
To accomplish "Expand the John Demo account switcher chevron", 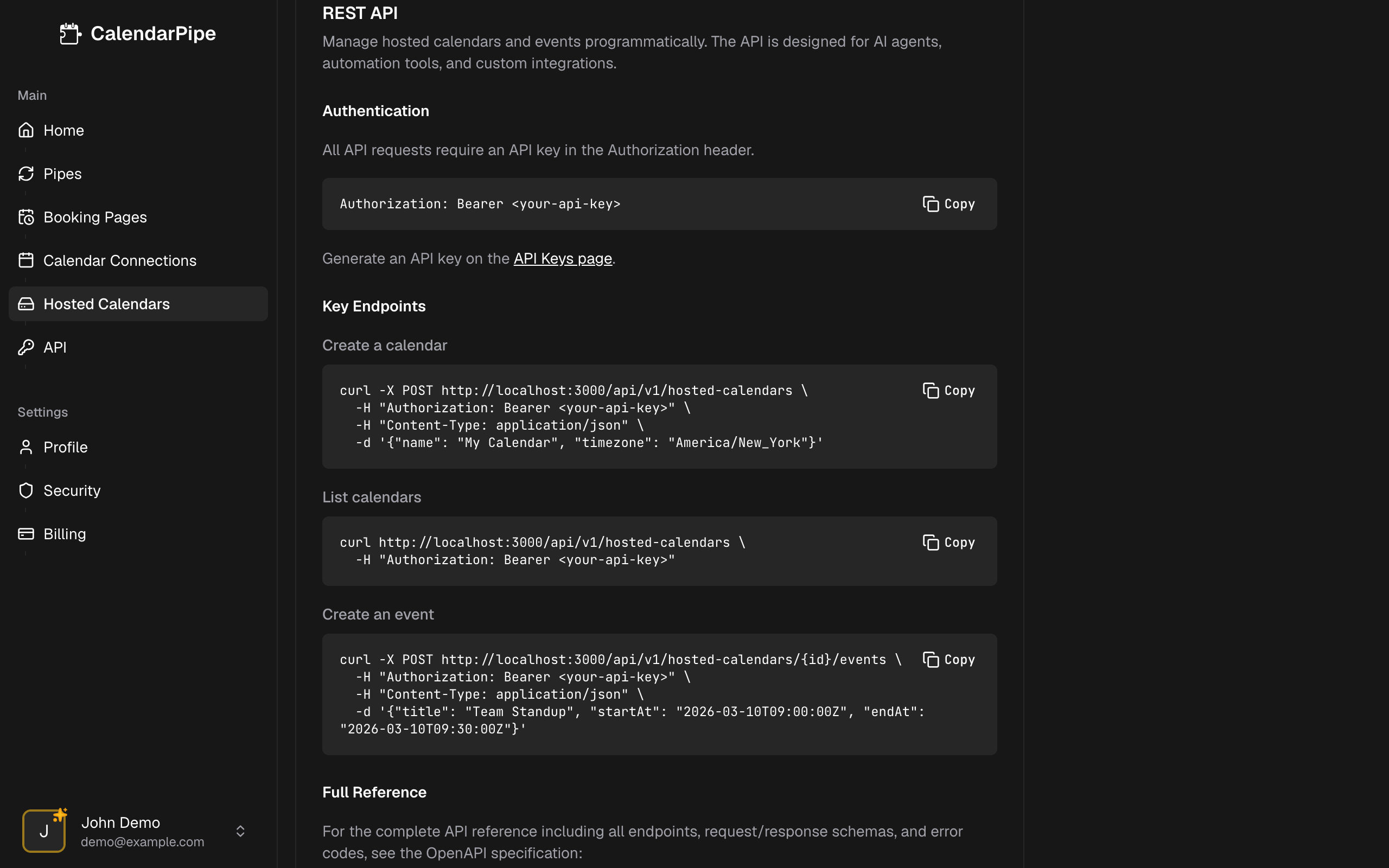I will point(240,831).
